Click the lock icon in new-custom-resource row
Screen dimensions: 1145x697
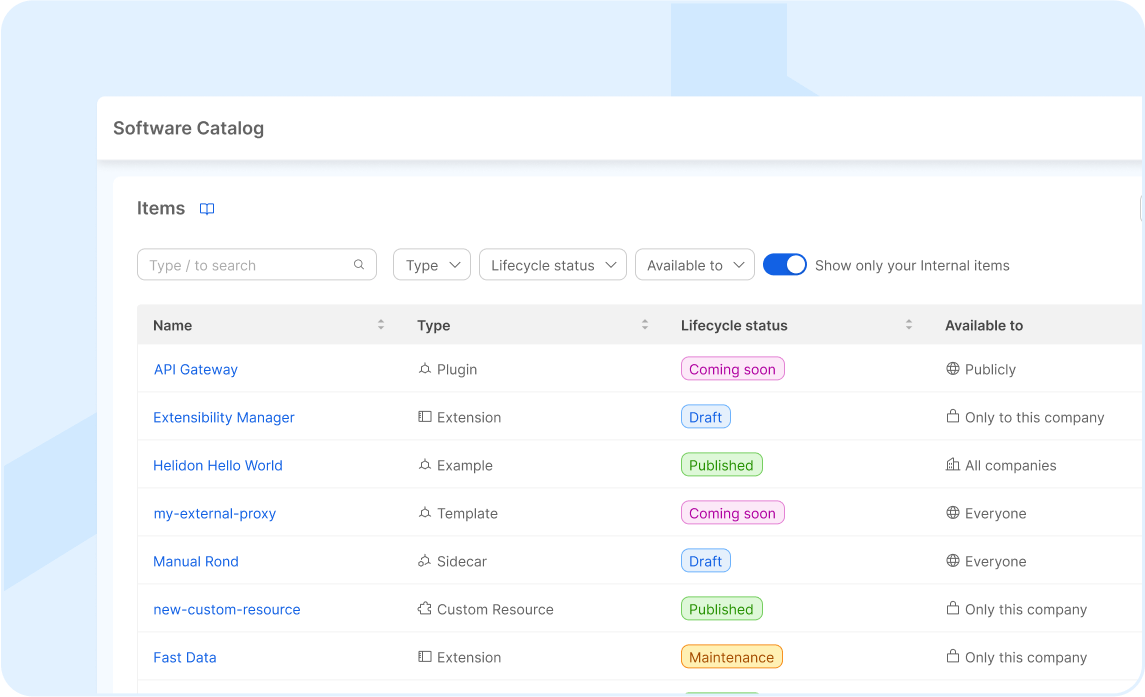953,609
